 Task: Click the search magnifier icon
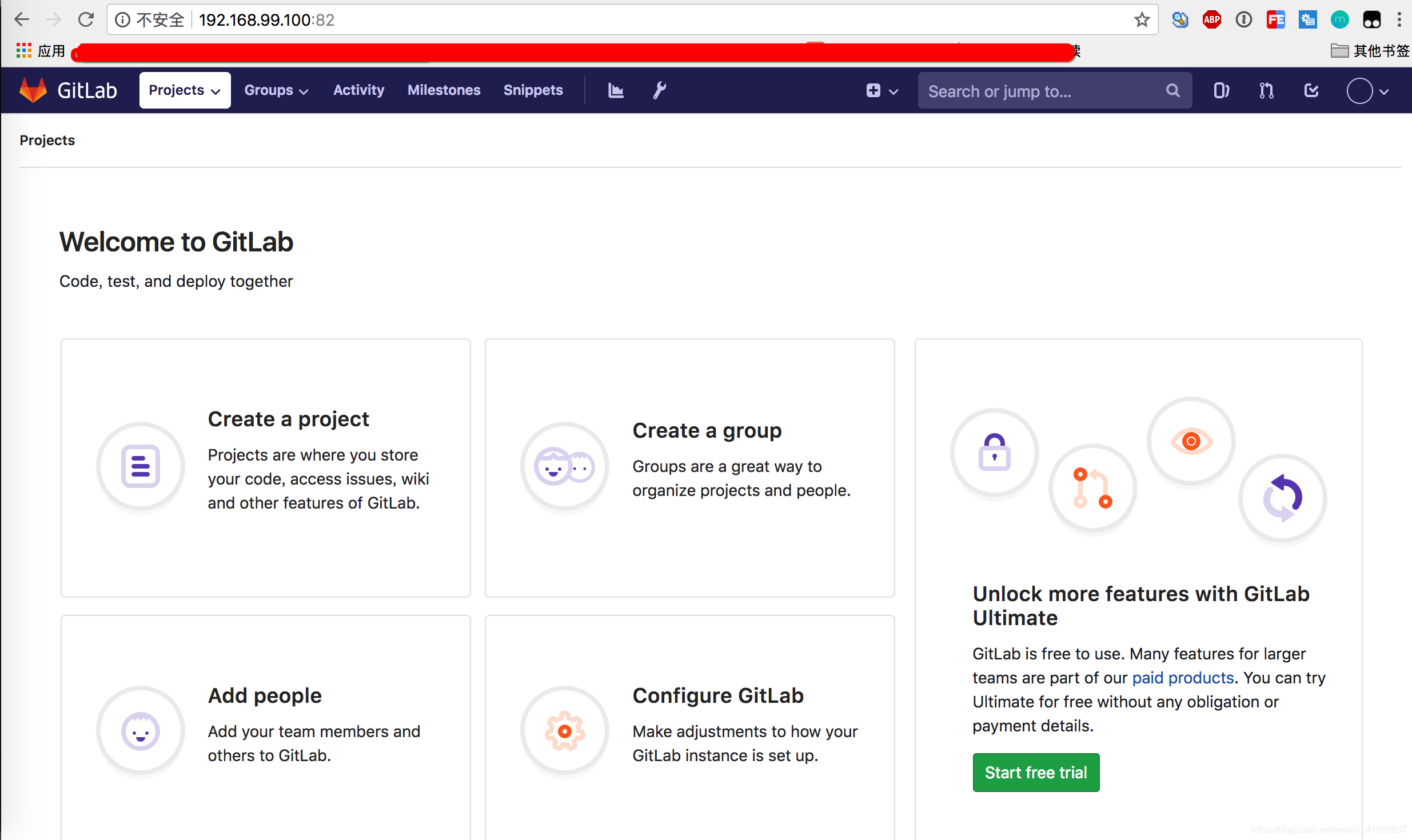[1172, 91]
